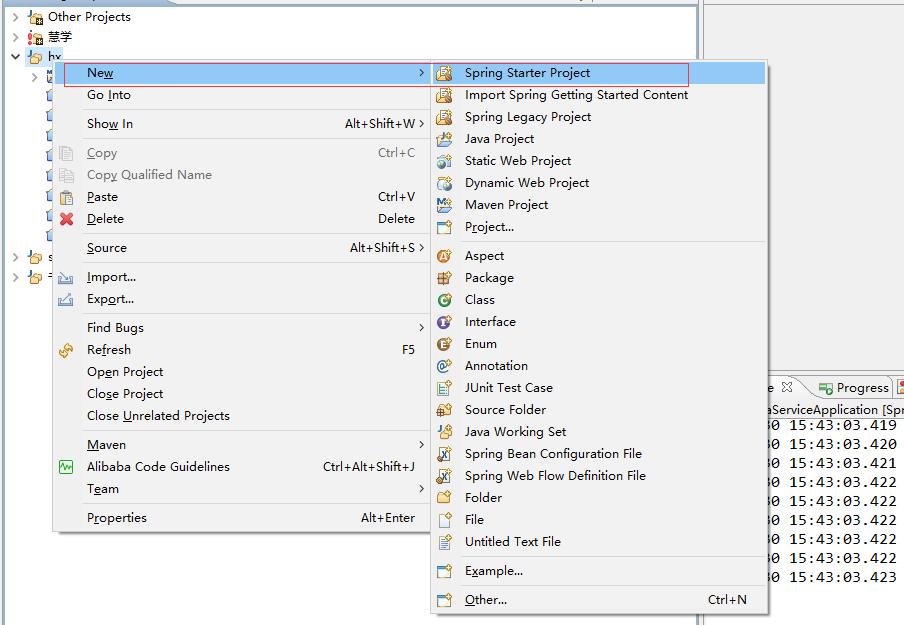Select Copy Qualified Name entry
Screen dimensions: 904x625
pyautogui.click(x=242, y=175)
